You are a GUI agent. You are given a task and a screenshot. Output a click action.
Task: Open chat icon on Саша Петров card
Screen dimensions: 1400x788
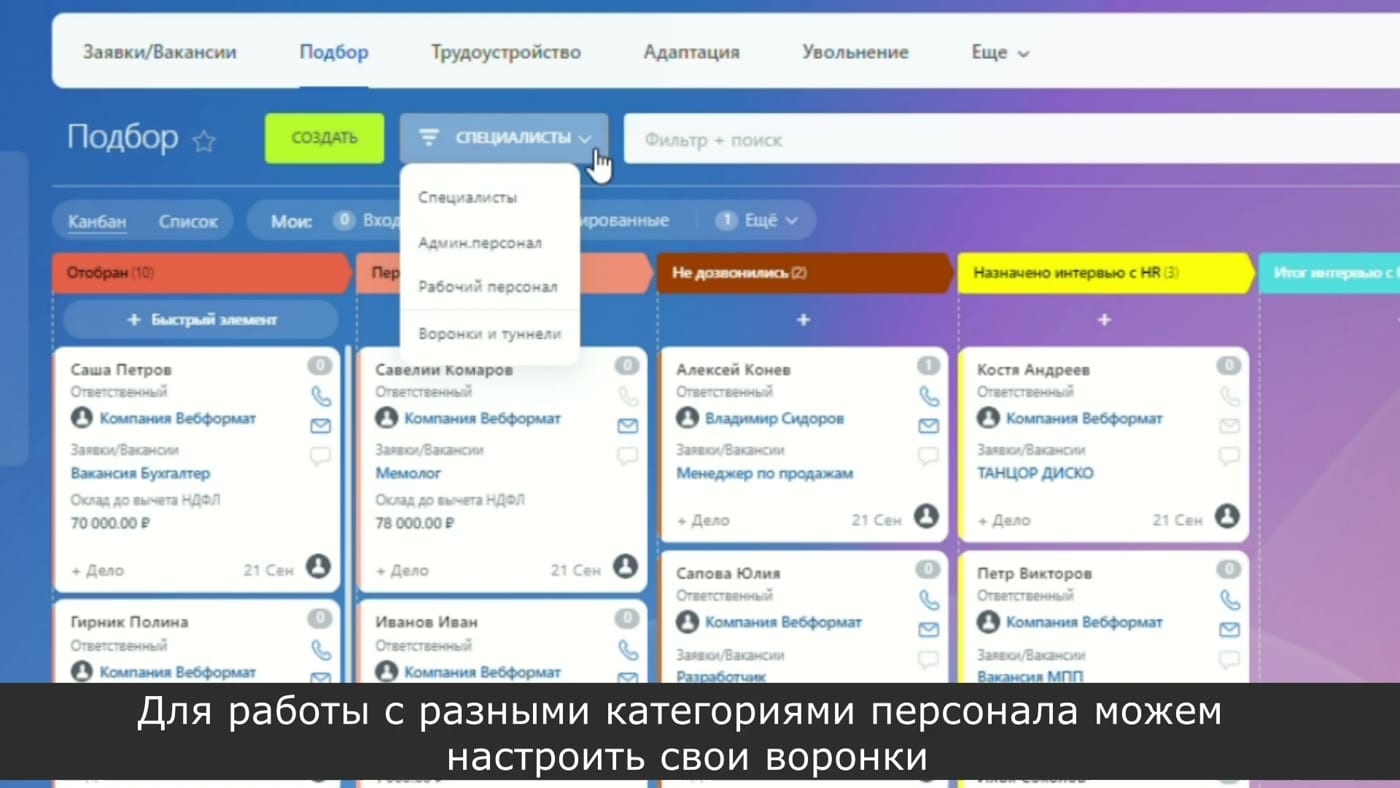pos(320,456)
